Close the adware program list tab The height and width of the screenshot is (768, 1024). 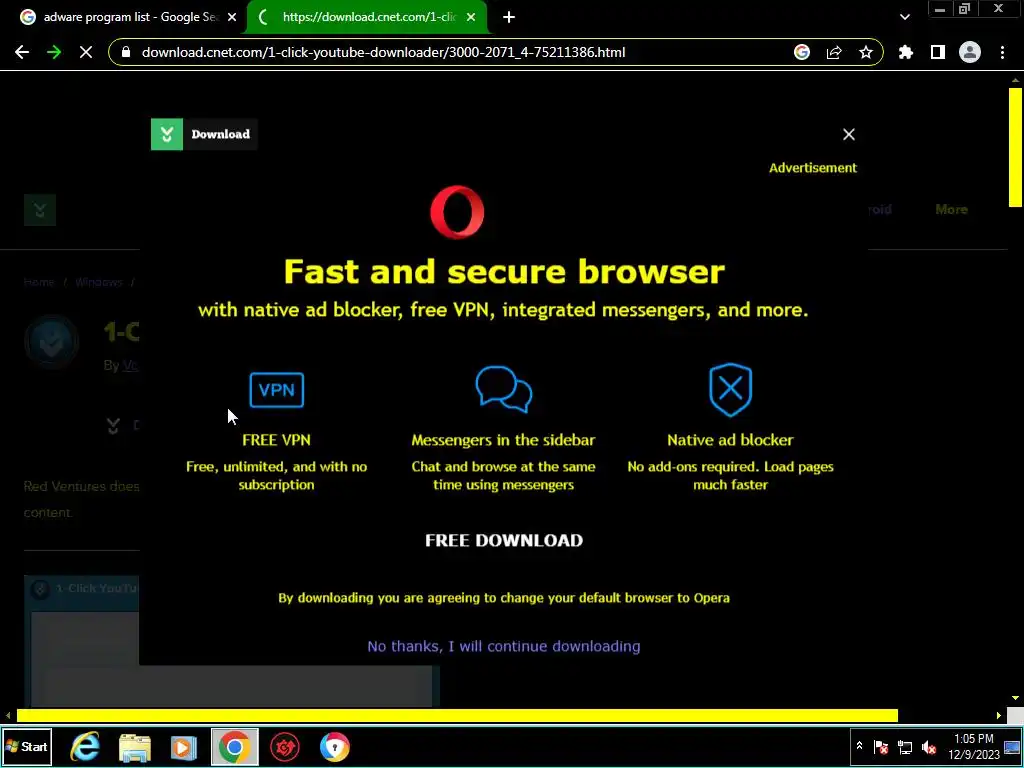click(x=232, y=17)
